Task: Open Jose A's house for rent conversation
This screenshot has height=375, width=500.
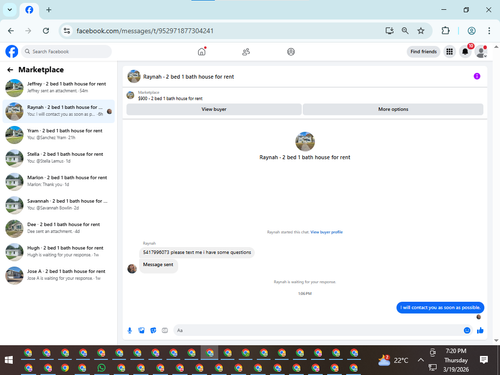Action: point(58,275)
